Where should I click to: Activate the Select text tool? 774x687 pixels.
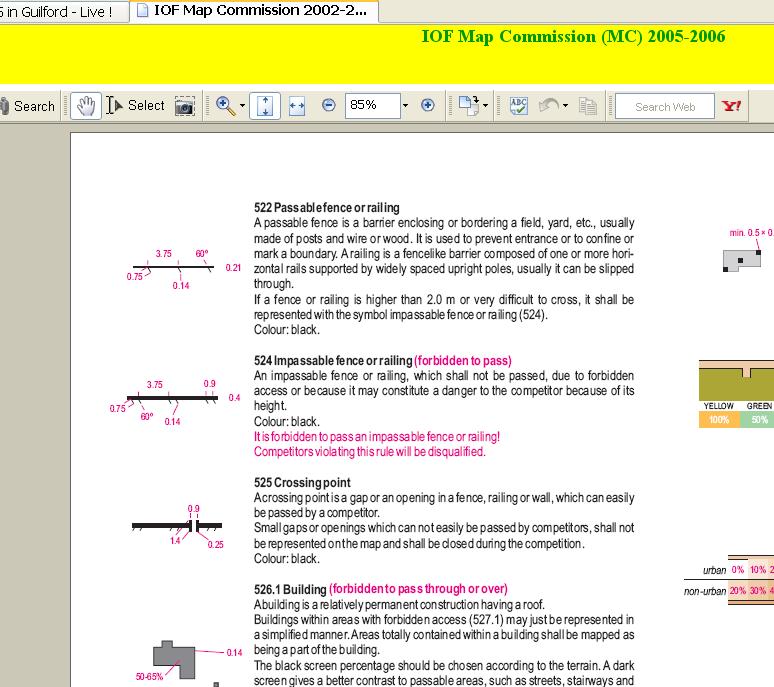coord(135,106)
